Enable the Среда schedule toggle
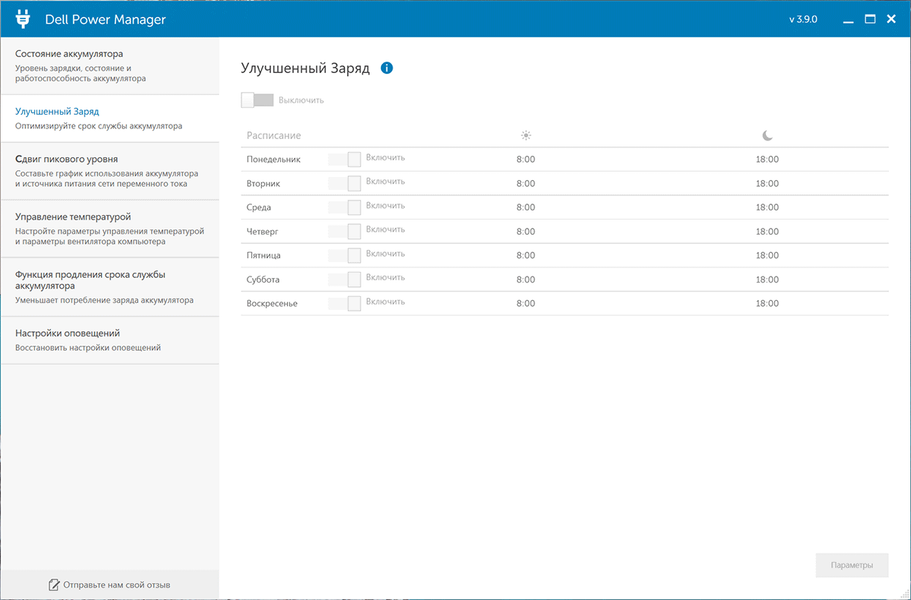911x600 pixels. [345, 207]
